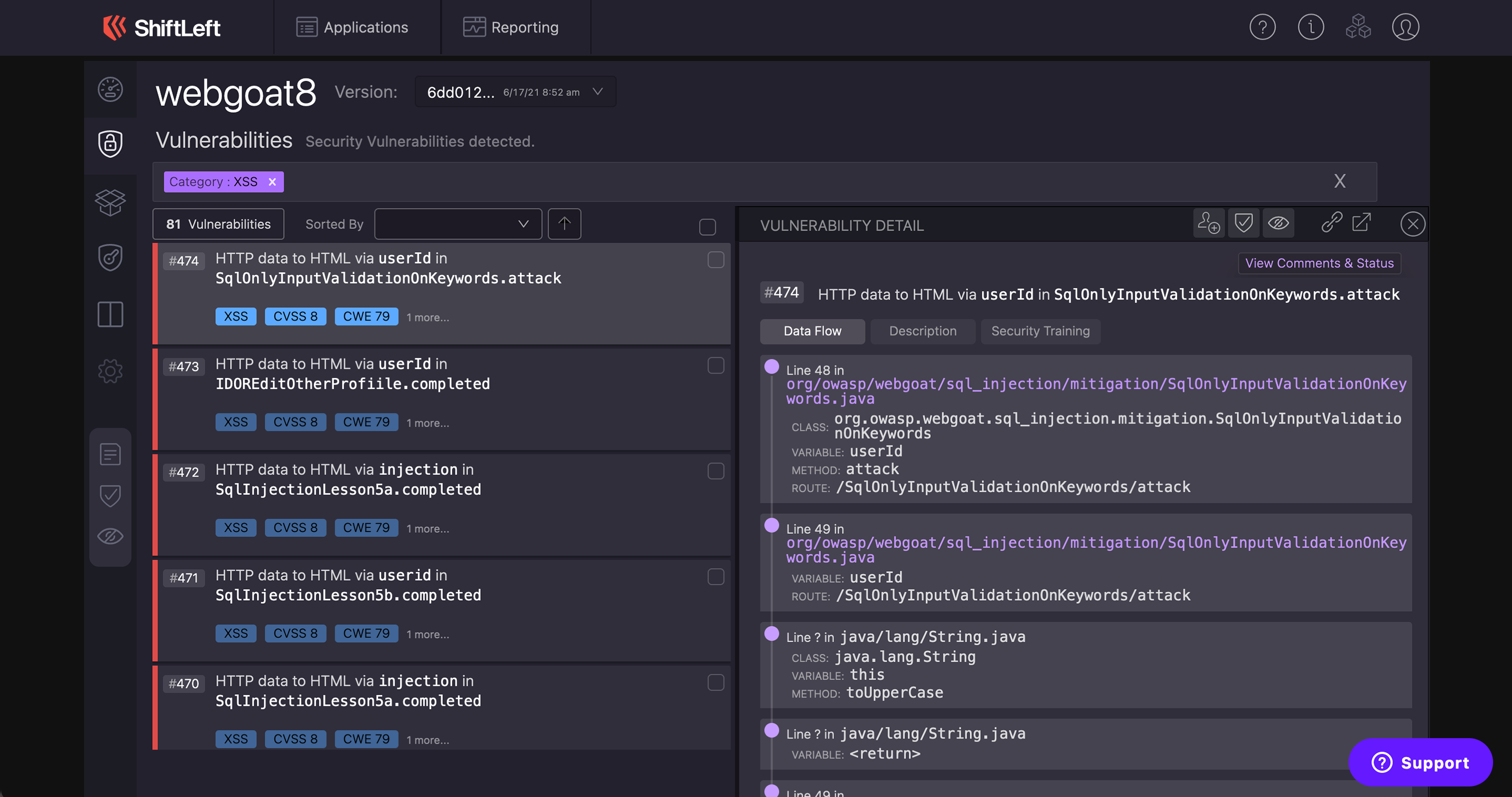Open the stacked boxes packages icon in sidebar

110,203
